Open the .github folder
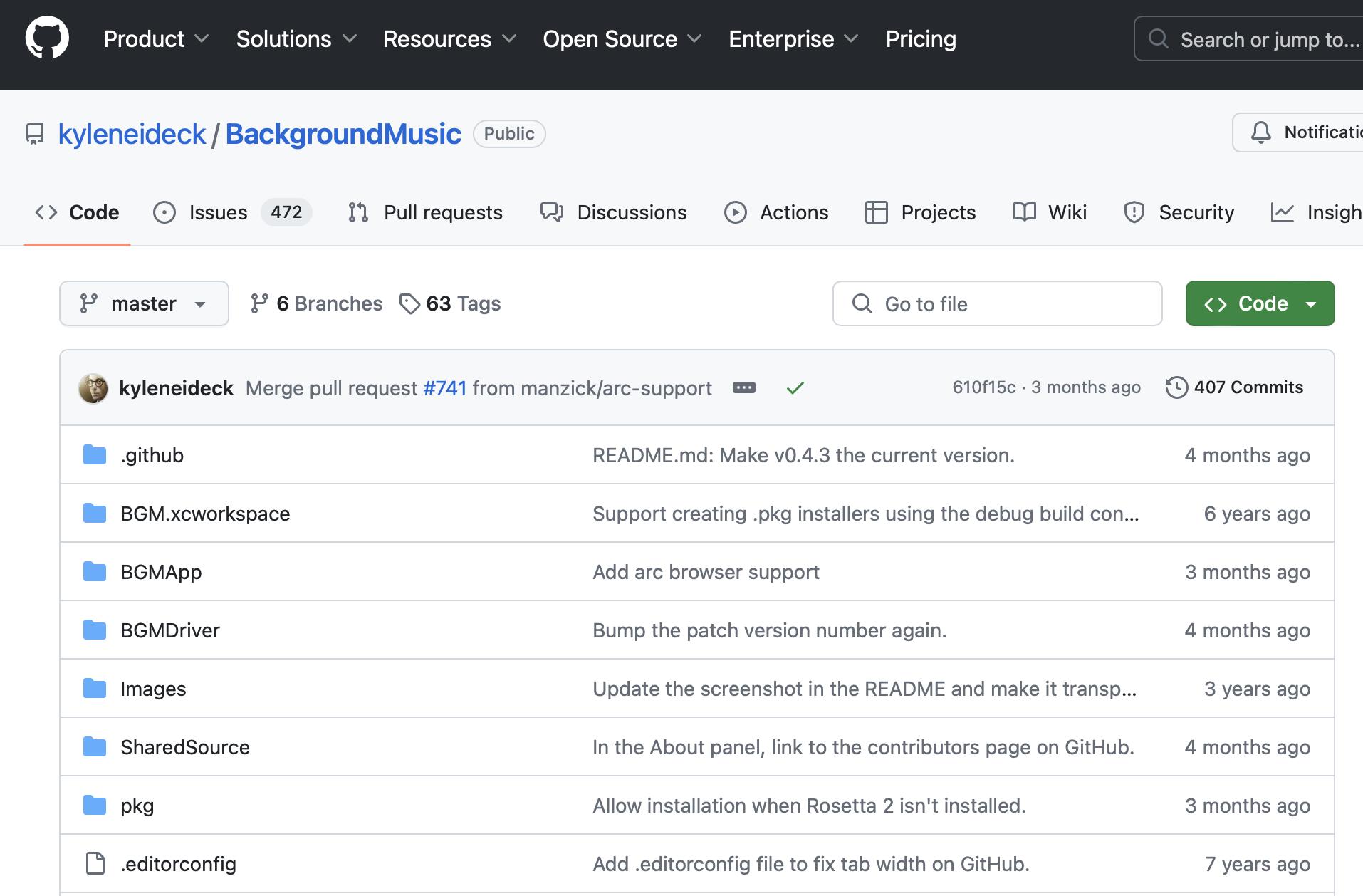The width and height of the screenshot is (1363, 896). coord(152,455)
